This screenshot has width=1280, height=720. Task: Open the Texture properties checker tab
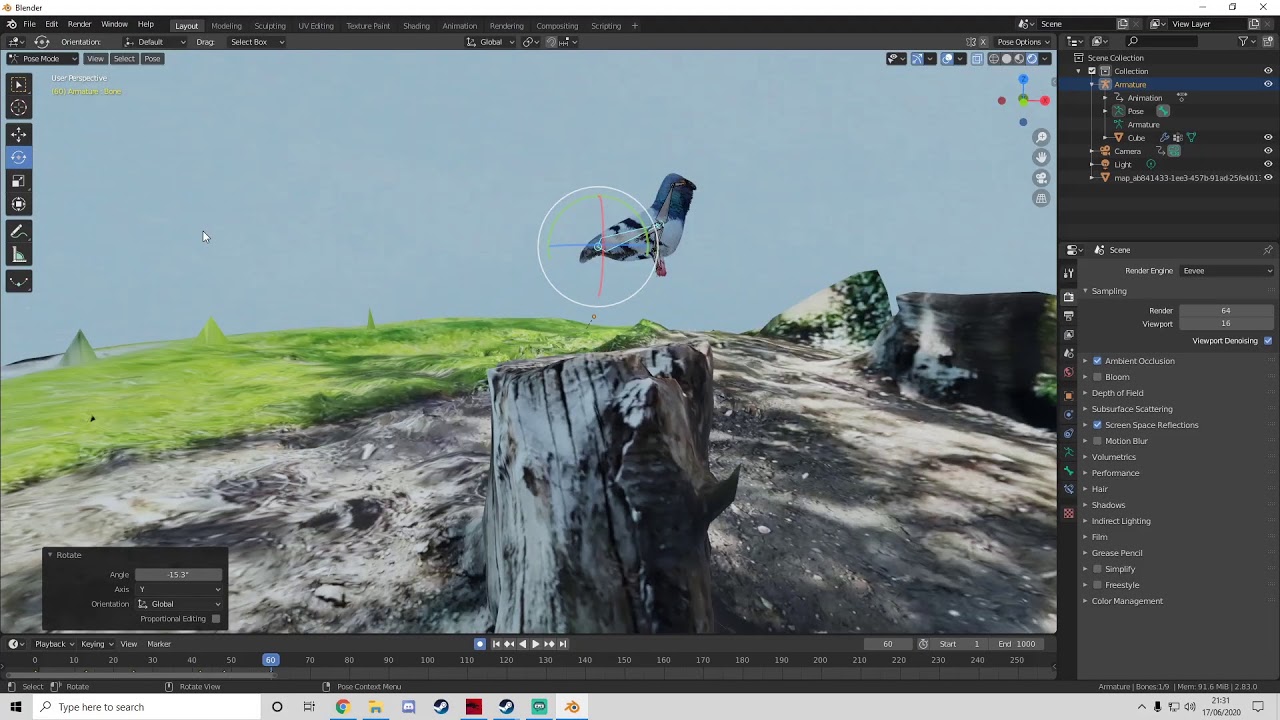1068,514
